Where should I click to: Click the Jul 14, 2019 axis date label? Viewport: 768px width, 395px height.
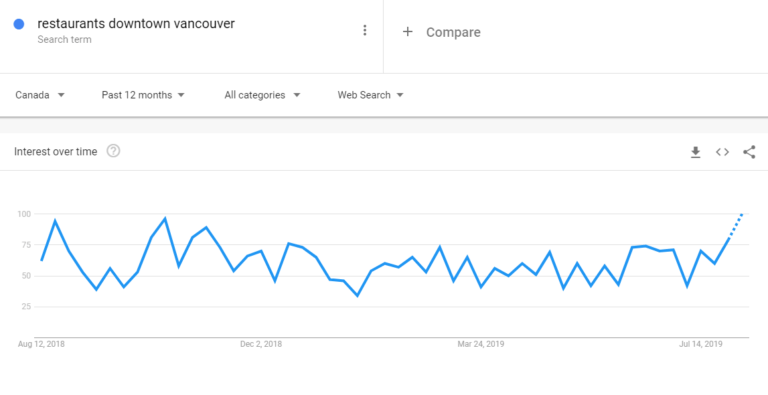click(x=701, y=344)
